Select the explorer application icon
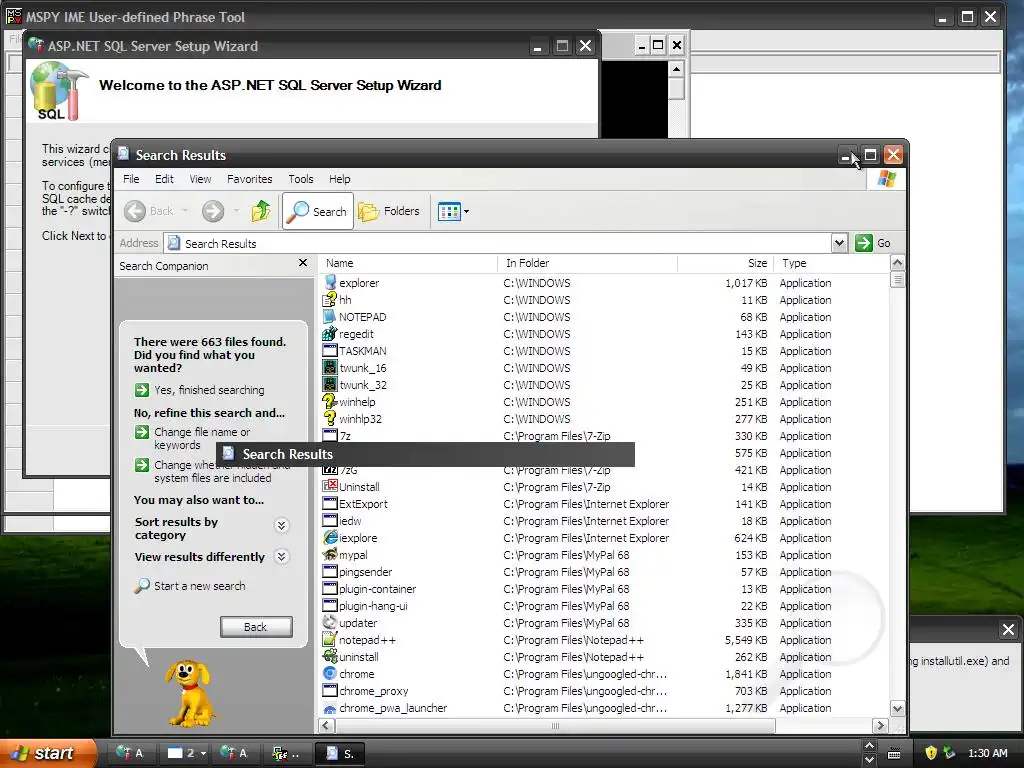The height and width of the screenshot is (768, 1024). pos(330,283)
